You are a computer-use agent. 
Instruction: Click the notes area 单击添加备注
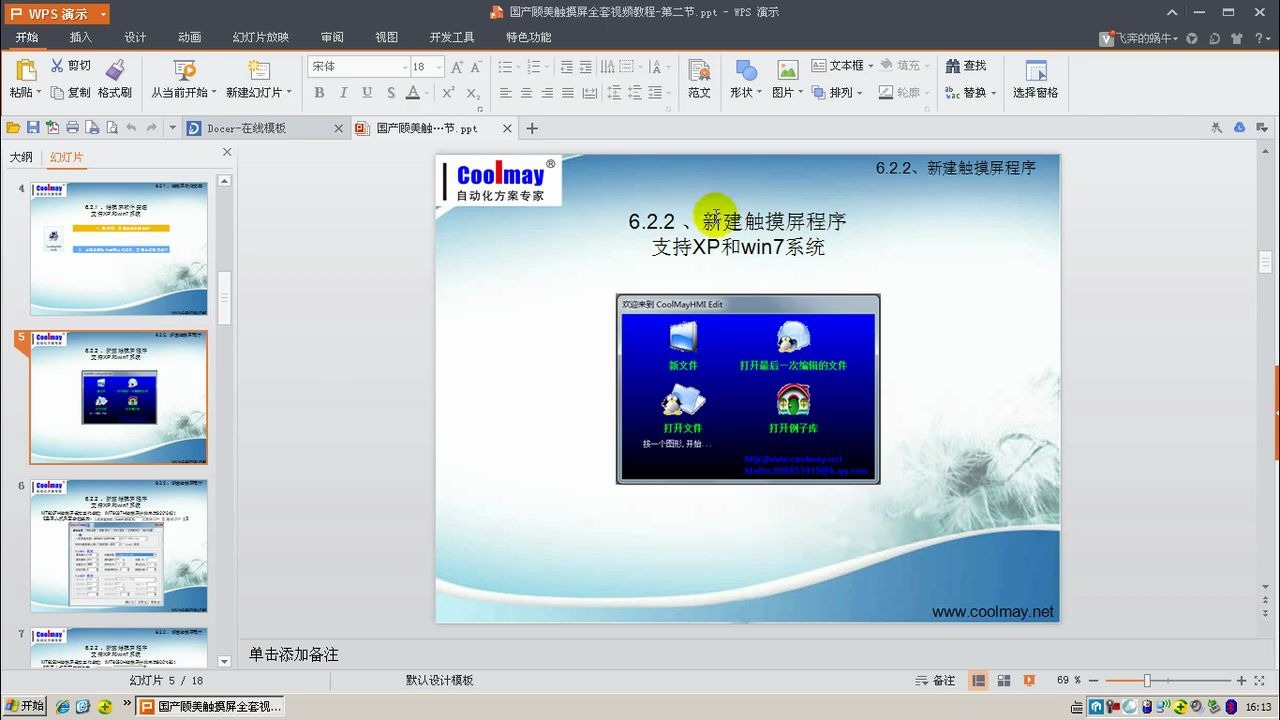point(294,655)
